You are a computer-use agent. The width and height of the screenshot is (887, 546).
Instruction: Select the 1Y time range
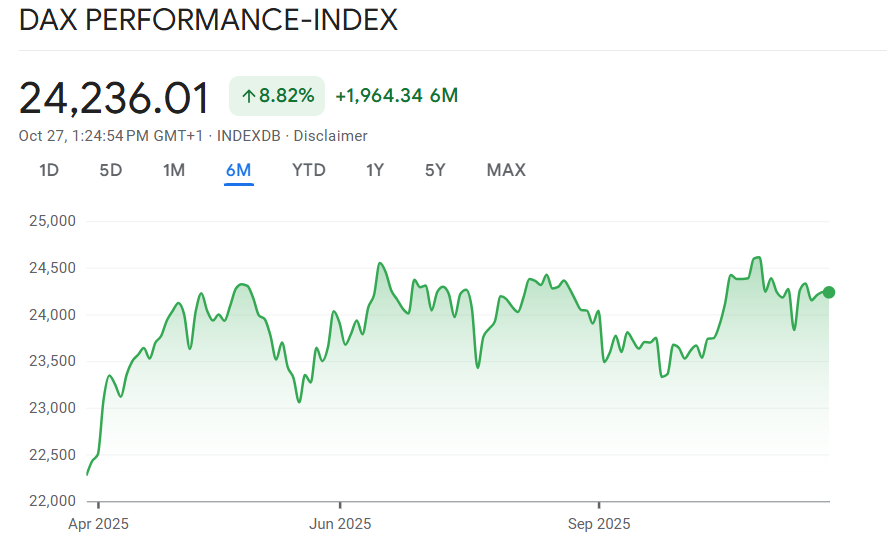tap(375, 170)
